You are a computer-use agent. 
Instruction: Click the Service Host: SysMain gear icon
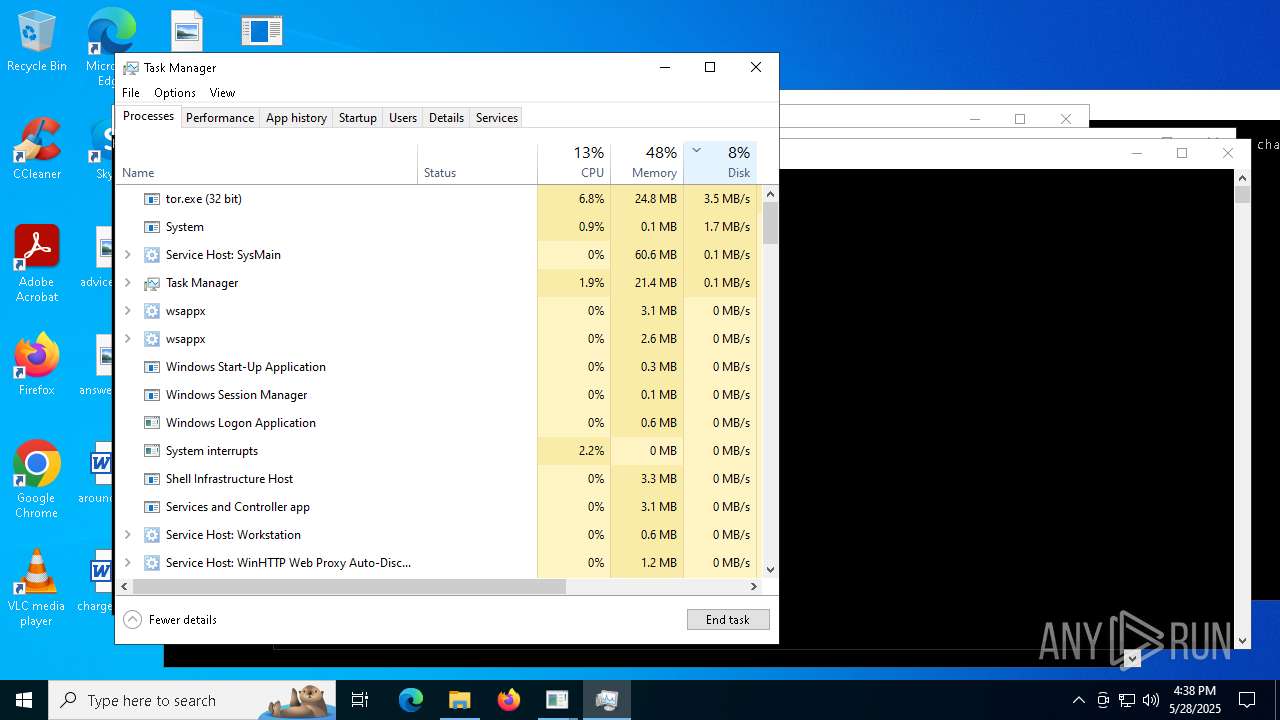click(x=152, y=255)
